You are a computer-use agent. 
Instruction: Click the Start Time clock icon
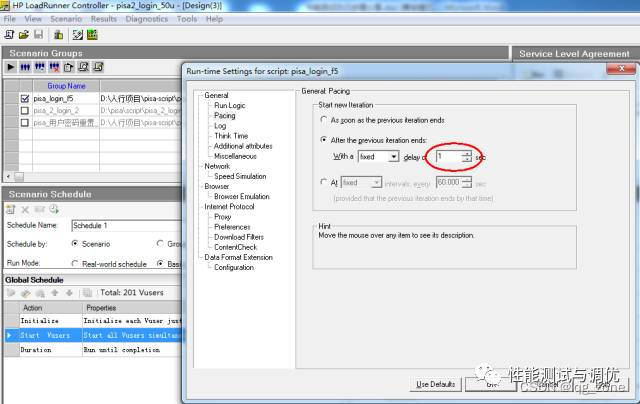click(x=54, y=209)
